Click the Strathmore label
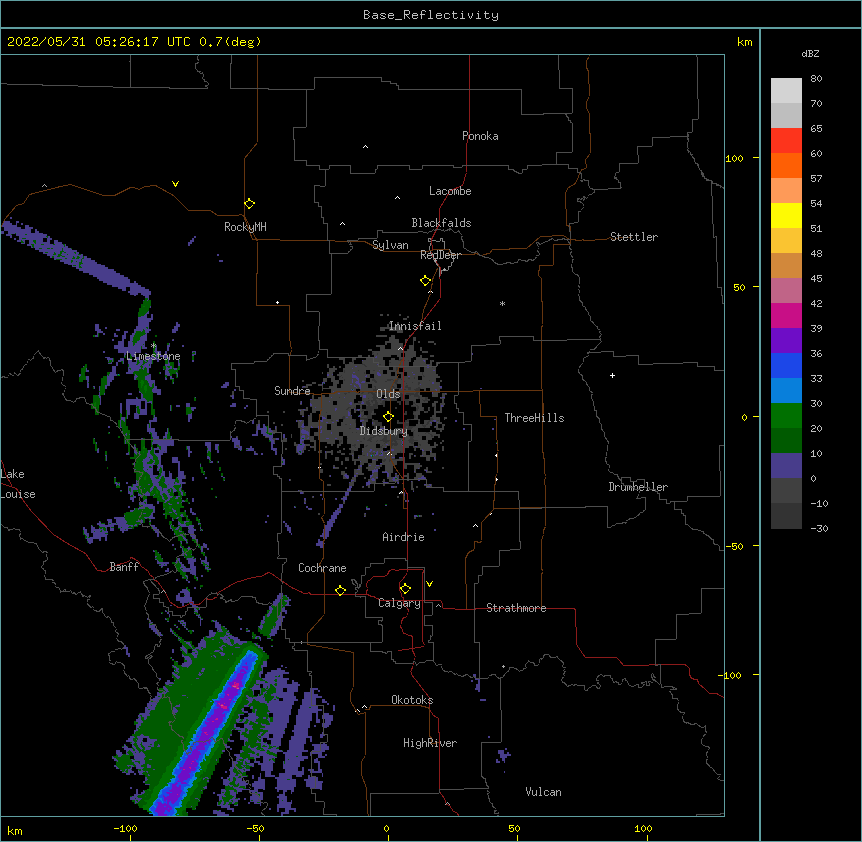Image resolution: width=862 pixels, height=842 pixels. tap(516, 608)
